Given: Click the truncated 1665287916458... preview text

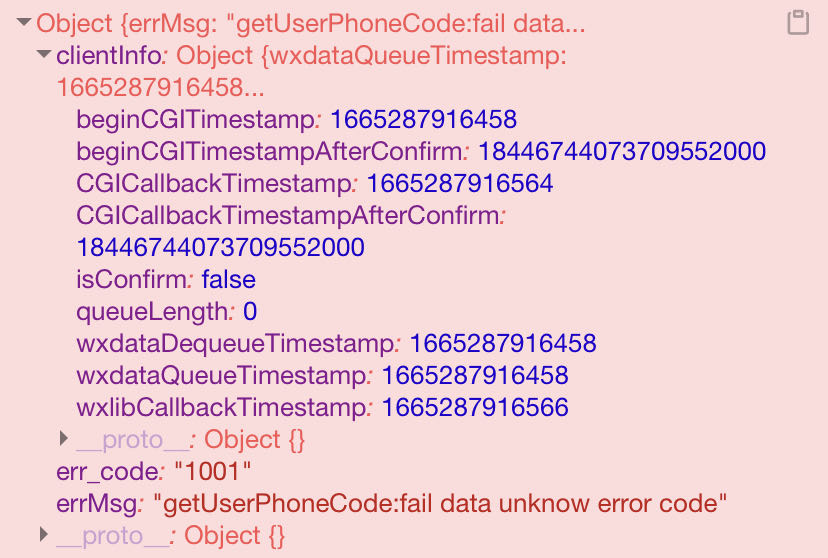Looking at the screenshot, I should click(160, 88).
